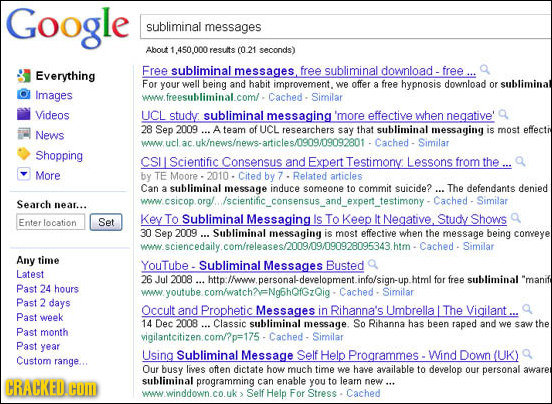The image size is (552, 404).
Task: Open the Images camera icon
Action: coord(23,94)
